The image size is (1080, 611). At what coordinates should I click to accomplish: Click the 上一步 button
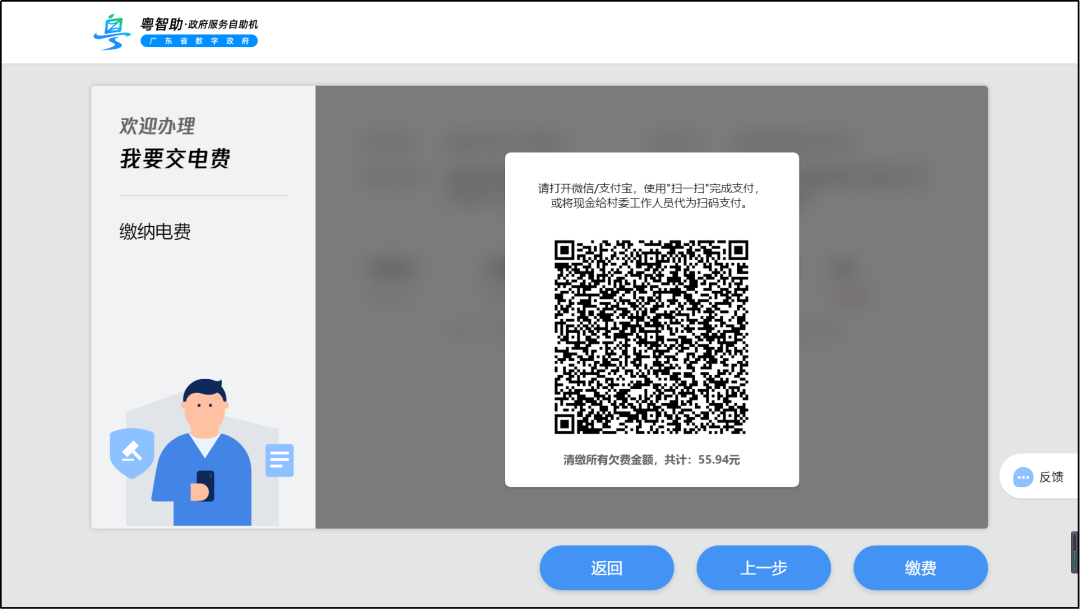(766, 567)
